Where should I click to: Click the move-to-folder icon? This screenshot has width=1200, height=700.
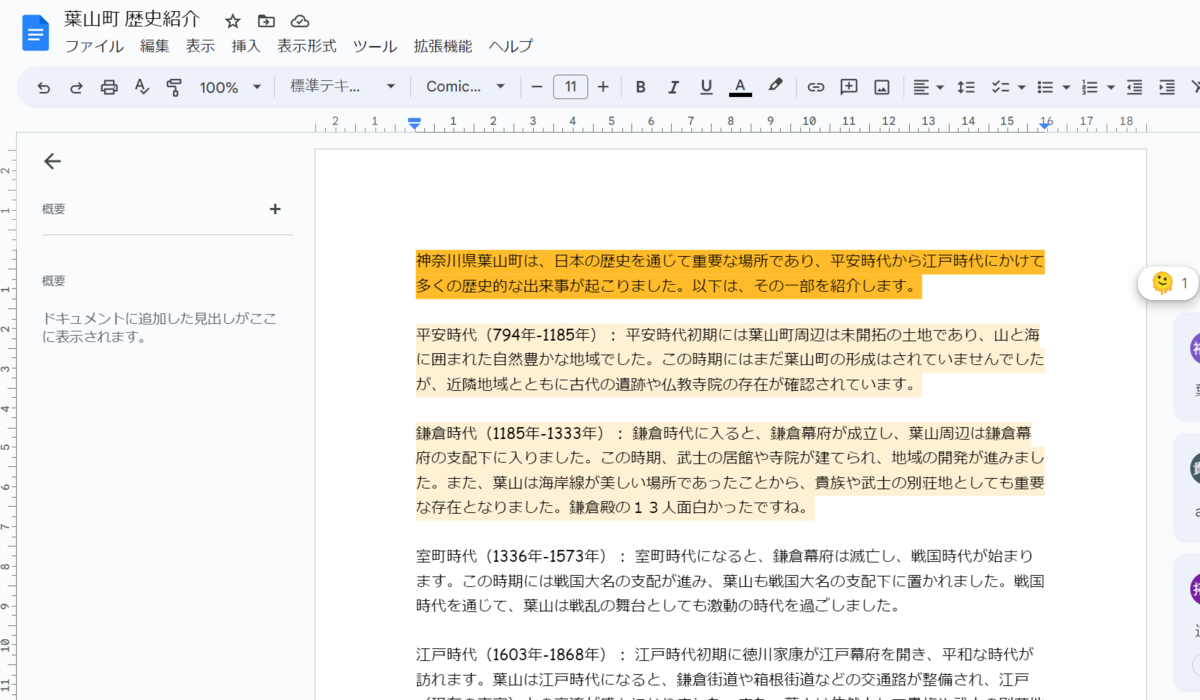tap(266, 21)
